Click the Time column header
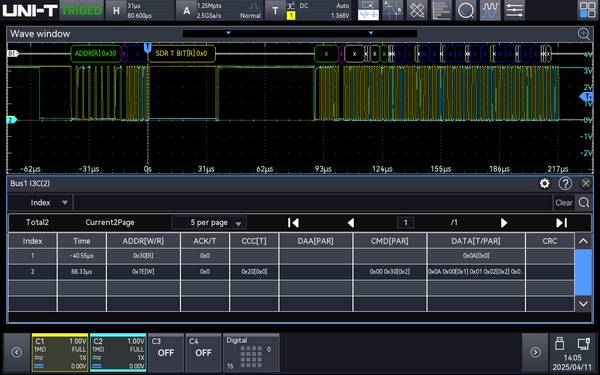This screenshot has width=600, height=375. [x=82, y=241]
